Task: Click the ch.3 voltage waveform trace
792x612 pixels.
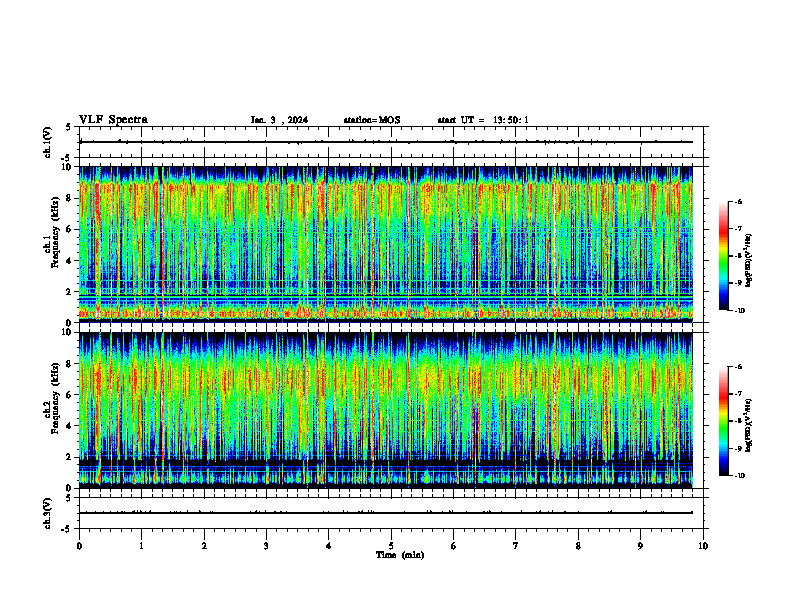Action: coord(386,513)
